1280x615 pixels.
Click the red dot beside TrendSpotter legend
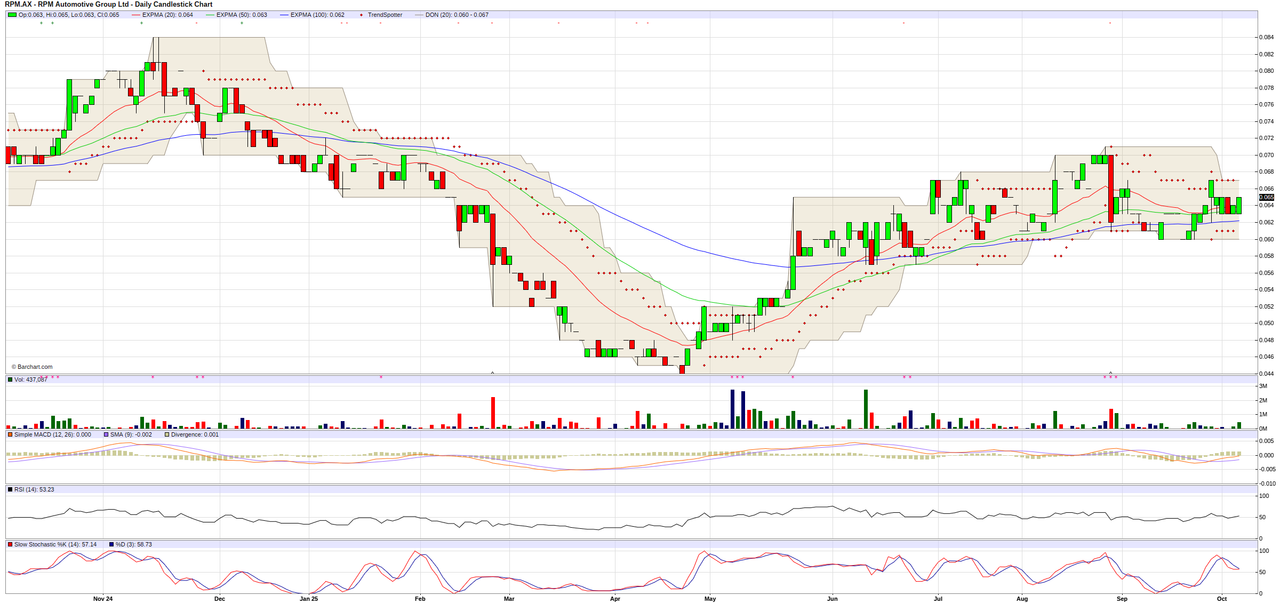pyautogui.click(x=361, y=14)
